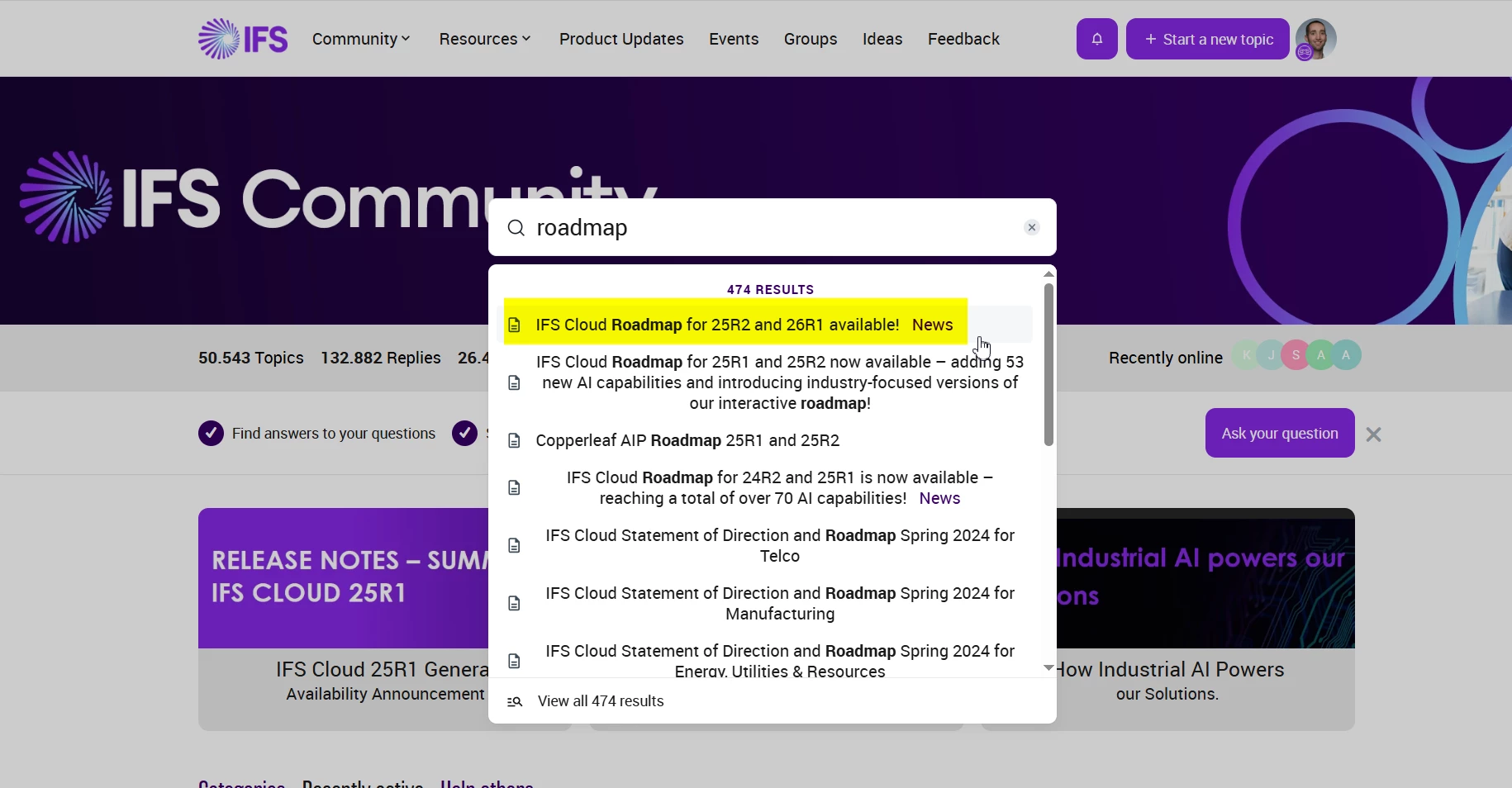Clear the search field with the x icon
Image resolution: width=1512 pixels, height=788 pixels.
point(1032,228)
